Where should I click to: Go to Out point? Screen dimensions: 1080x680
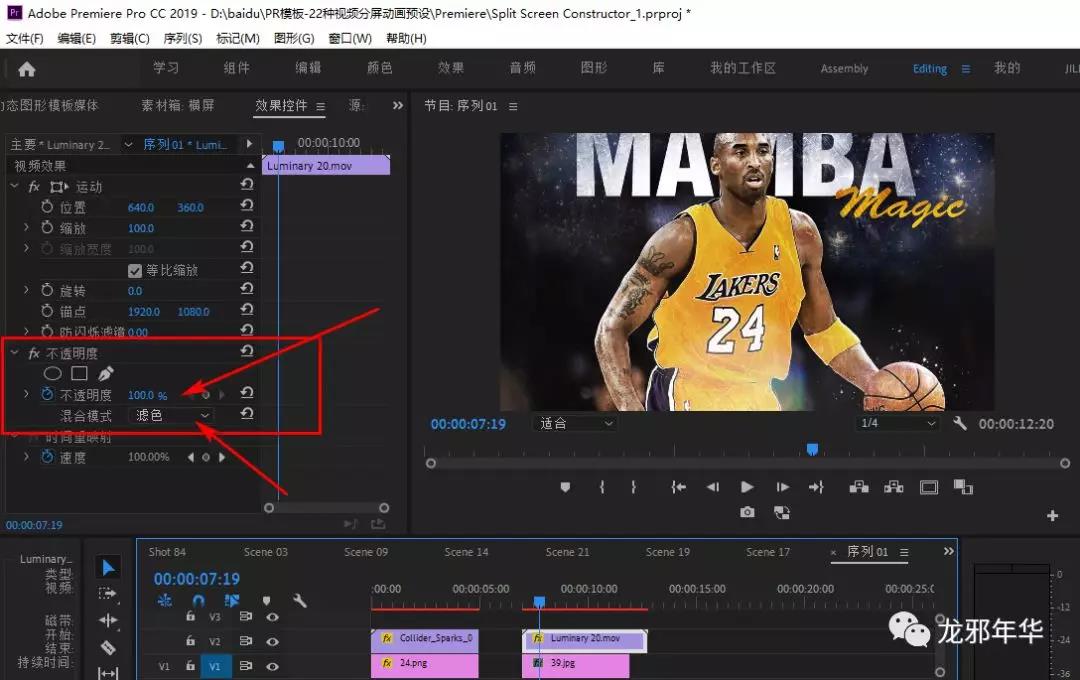point(816,487)
